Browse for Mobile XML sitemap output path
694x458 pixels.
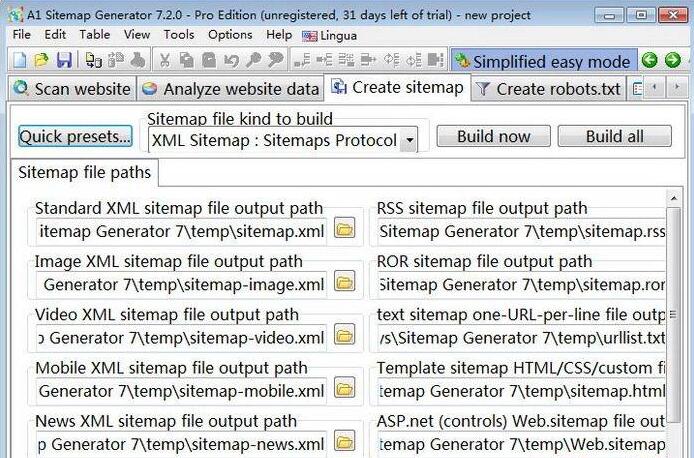tap(344, 388)
